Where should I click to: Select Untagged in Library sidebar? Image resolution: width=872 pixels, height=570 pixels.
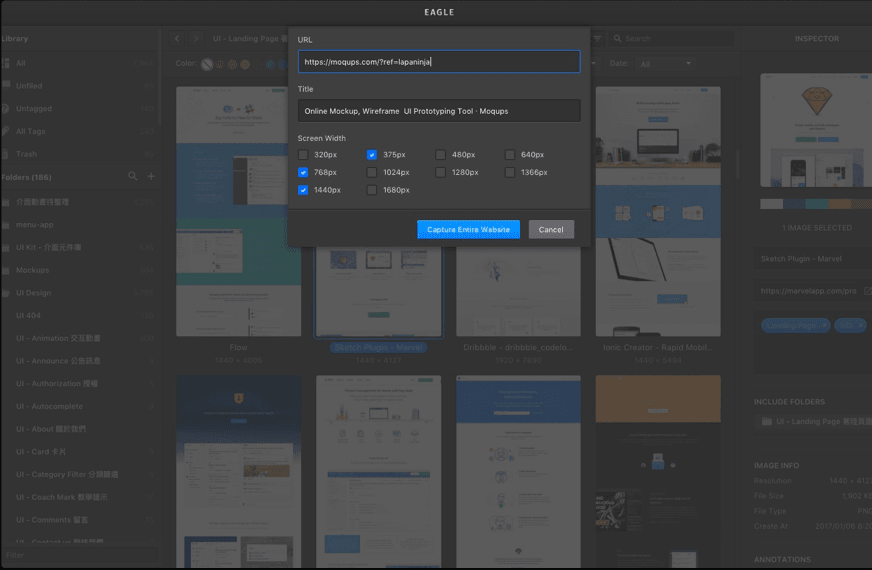(x=78, y=108)
